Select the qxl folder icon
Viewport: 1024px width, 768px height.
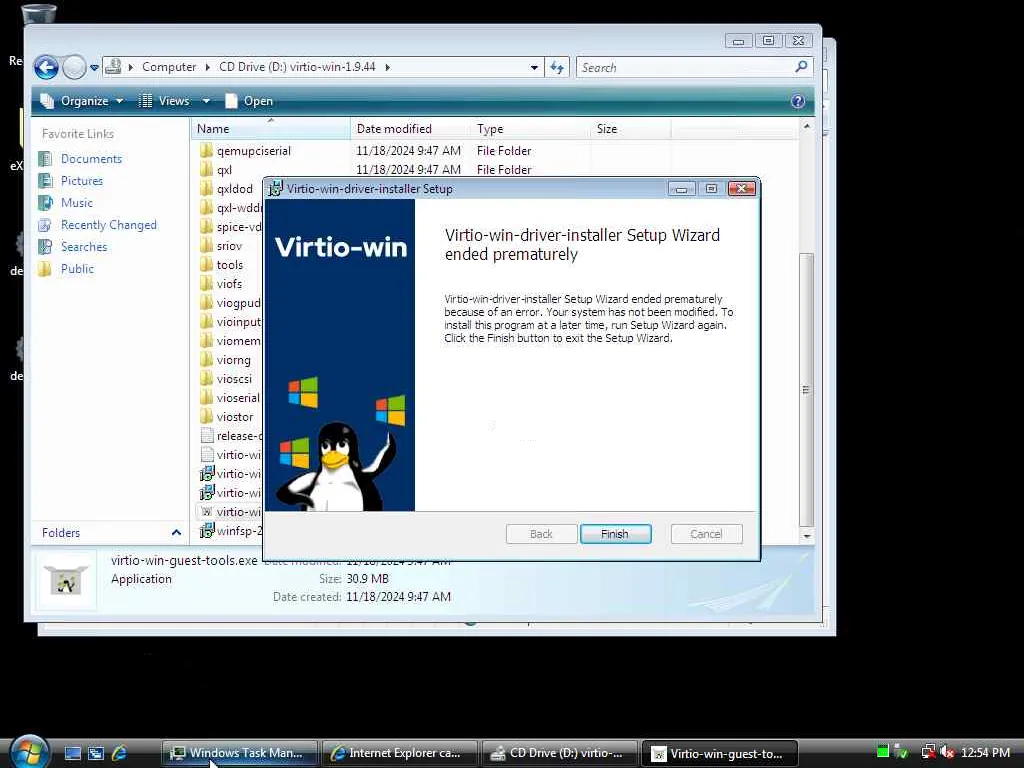[x=207, y=170]
